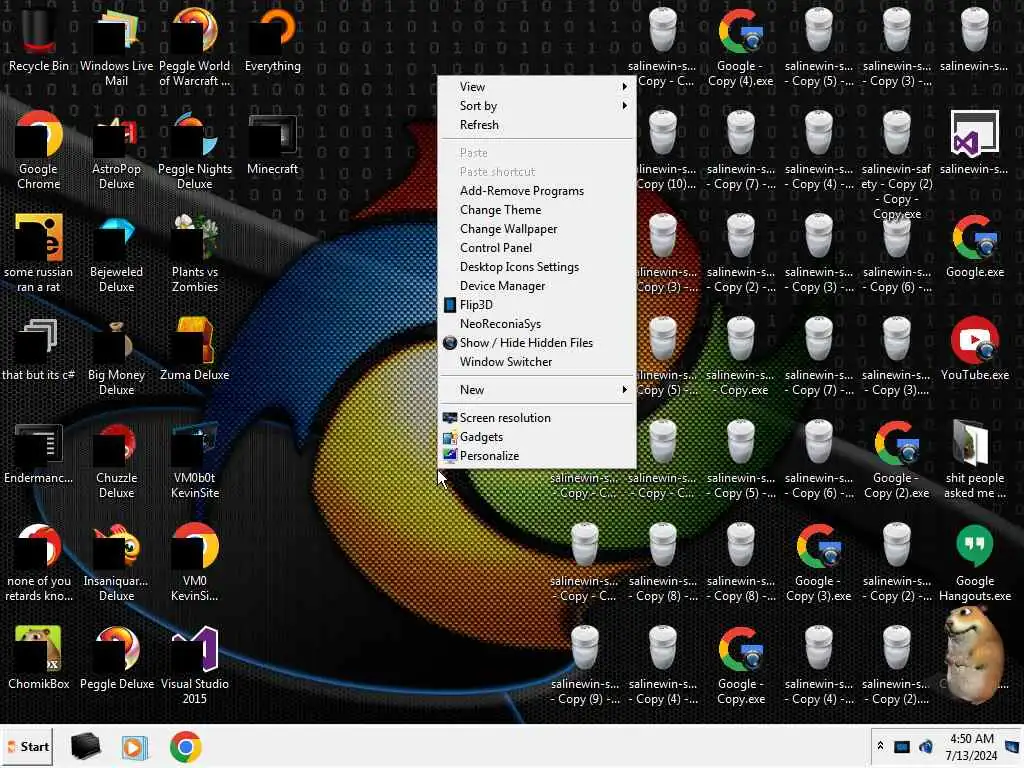Image resolution: width=1024 pixels, height=768 pixels.
Task: Click the Endermanc... desktop icon
Action: pyautogui.click(x=39, y=453)
